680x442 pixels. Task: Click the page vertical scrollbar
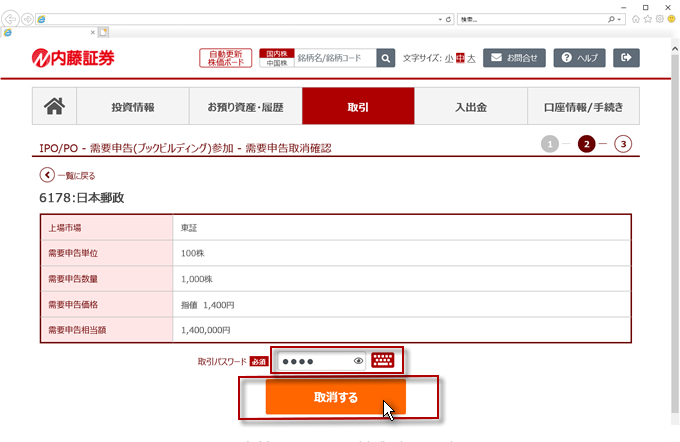[x=675, y=234]
